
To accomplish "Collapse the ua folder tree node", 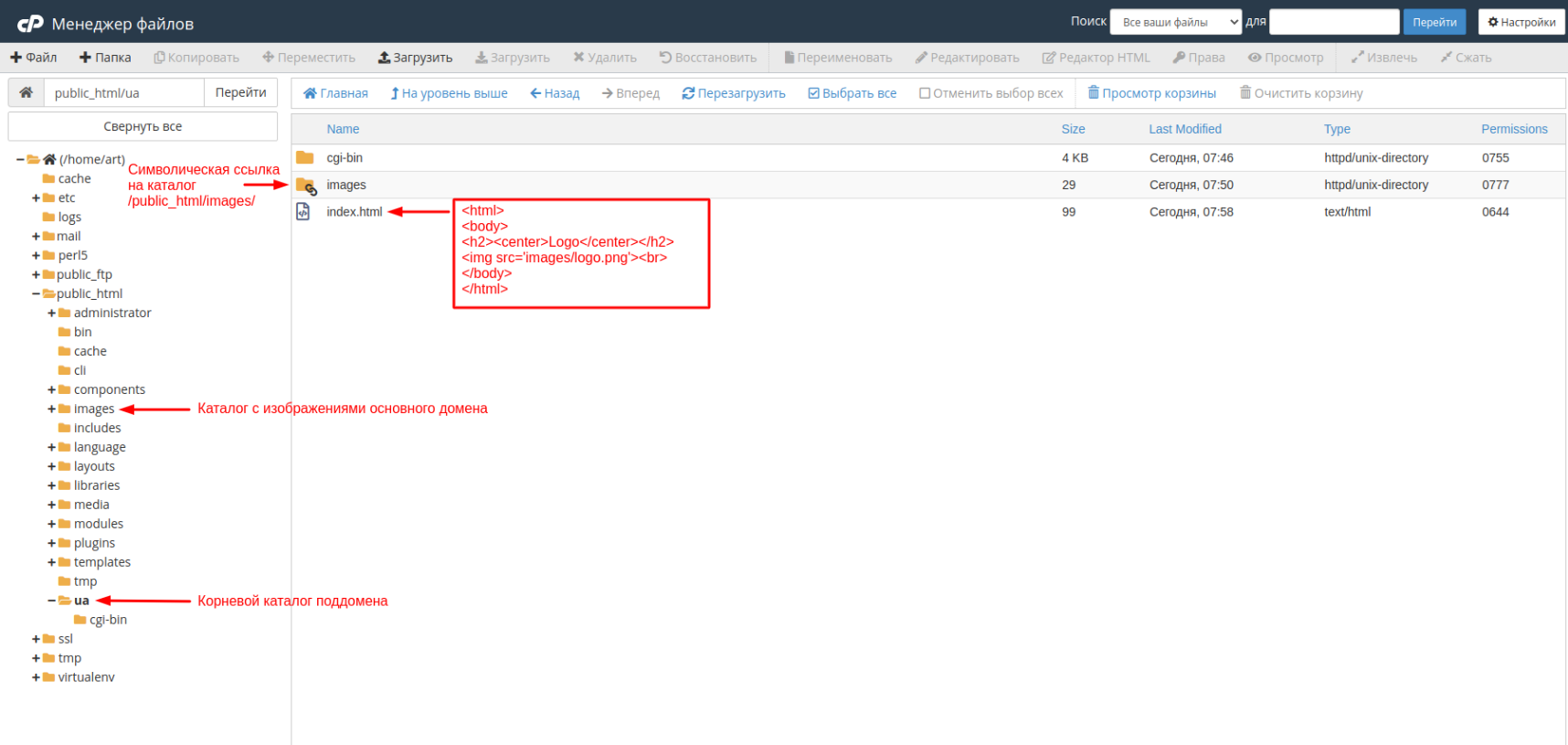I will pos(52,601).
